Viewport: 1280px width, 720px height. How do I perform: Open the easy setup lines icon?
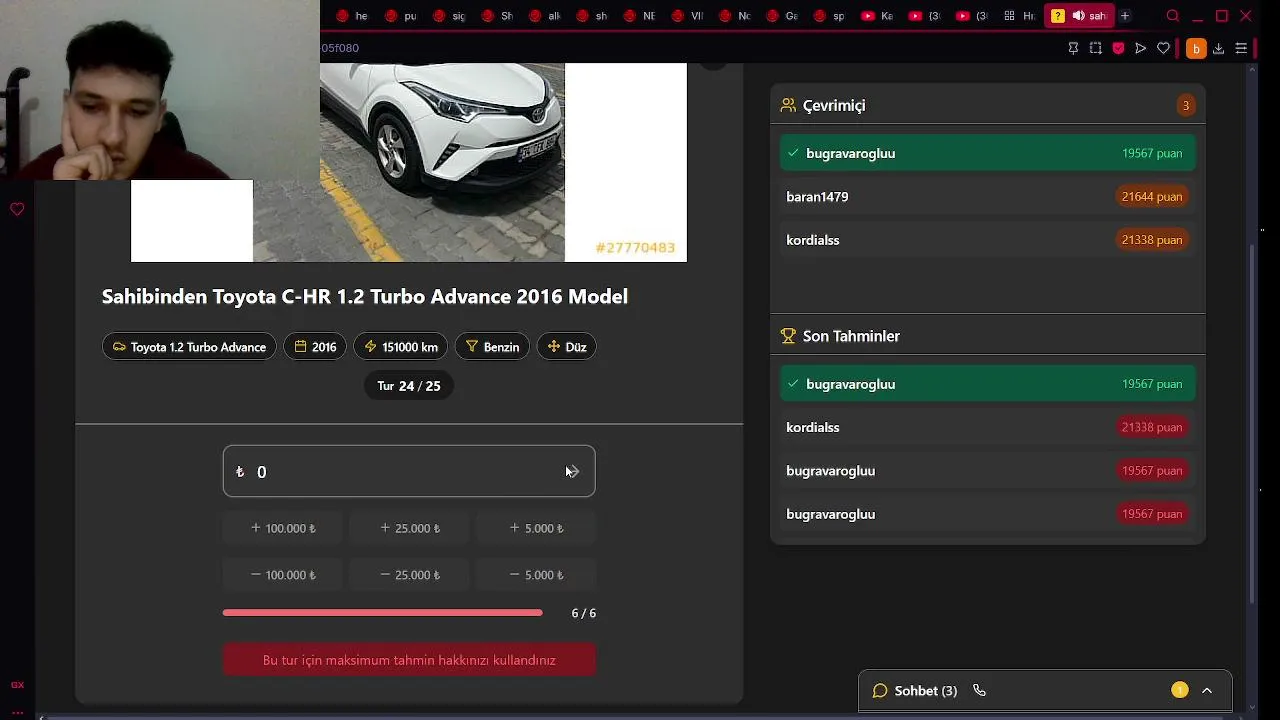pos(1241,48)
